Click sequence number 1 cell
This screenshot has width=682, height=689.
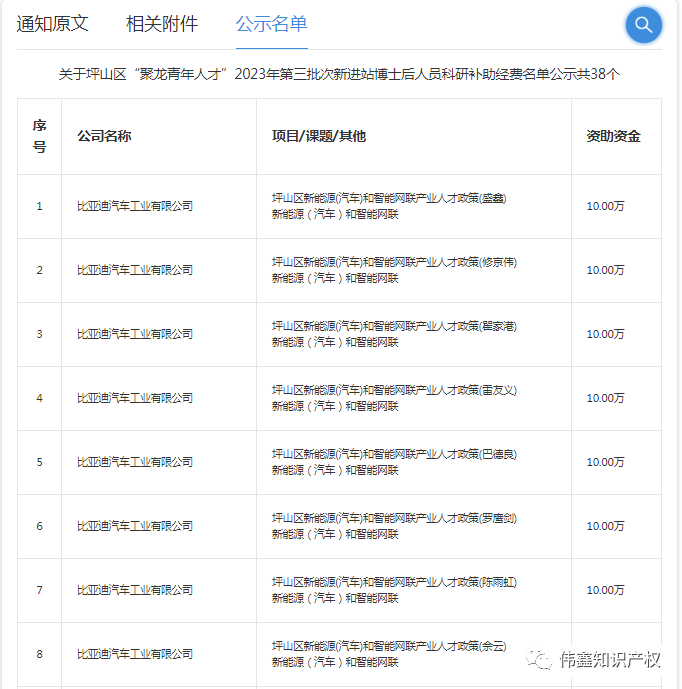click(x=40, y=206)
